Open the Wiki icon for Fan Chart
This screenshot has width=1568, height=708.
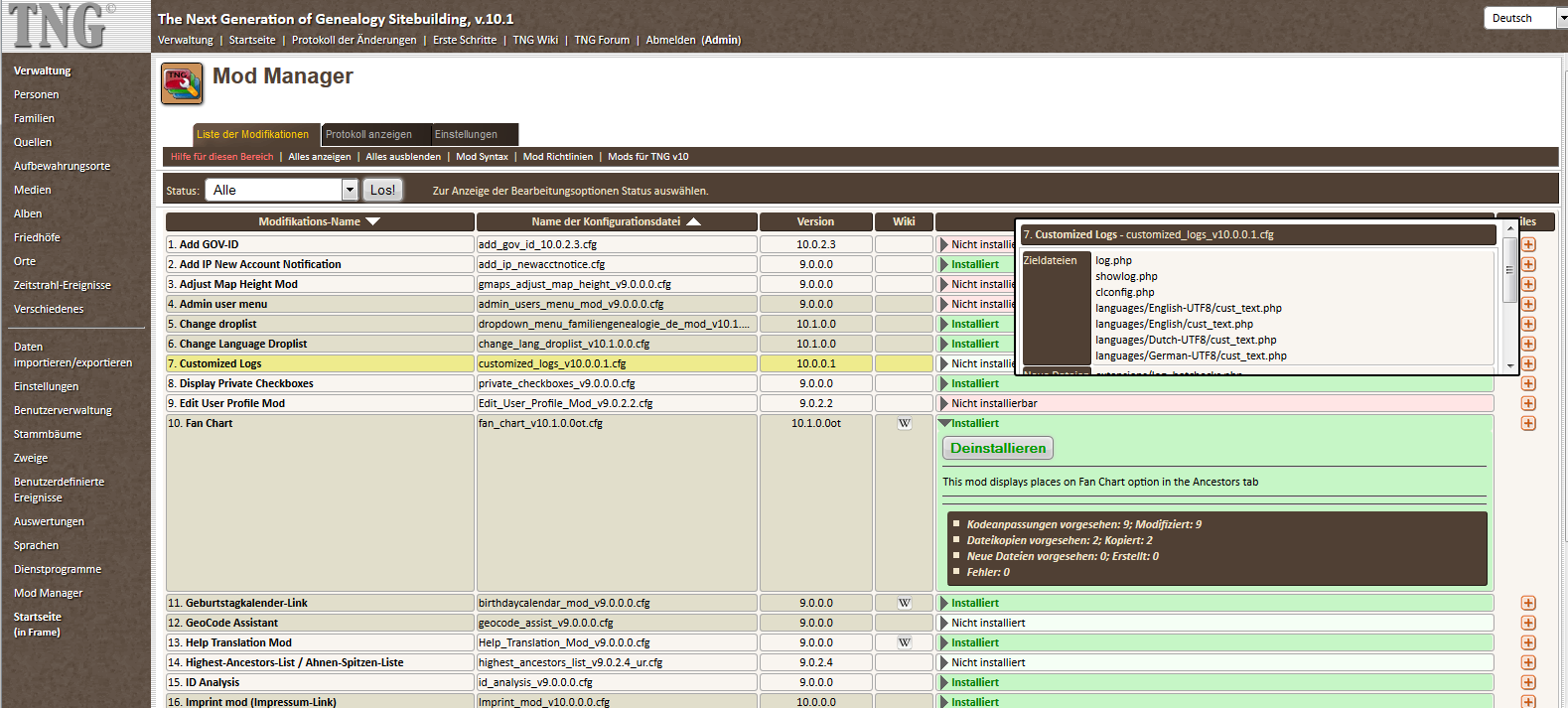[x=905, y=423]
